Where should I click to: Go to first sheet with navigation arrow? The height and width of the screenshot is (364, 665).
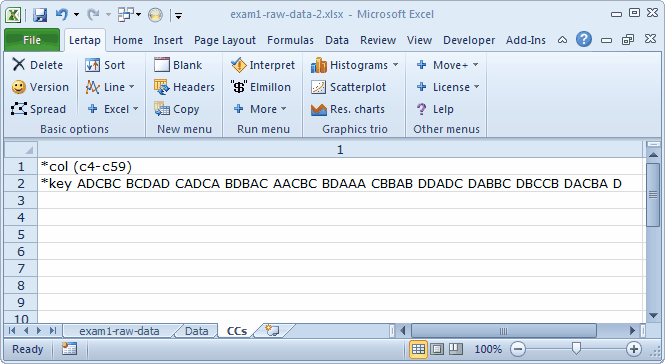[12, 330]
